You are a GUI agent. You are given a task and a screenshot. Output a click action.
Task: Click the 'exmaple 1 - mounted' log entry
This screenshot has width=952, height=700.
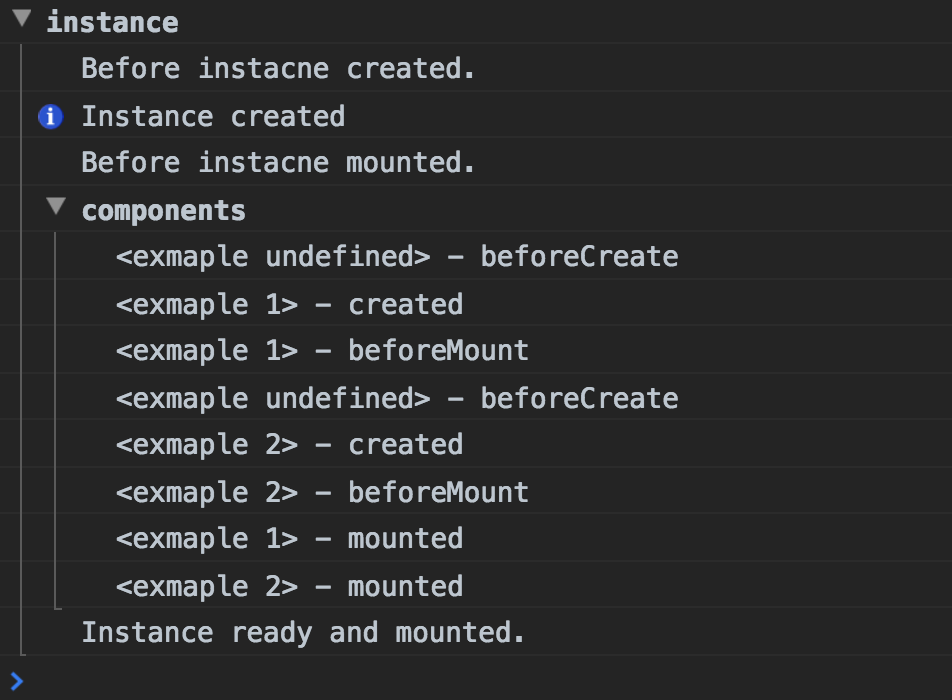289,539
